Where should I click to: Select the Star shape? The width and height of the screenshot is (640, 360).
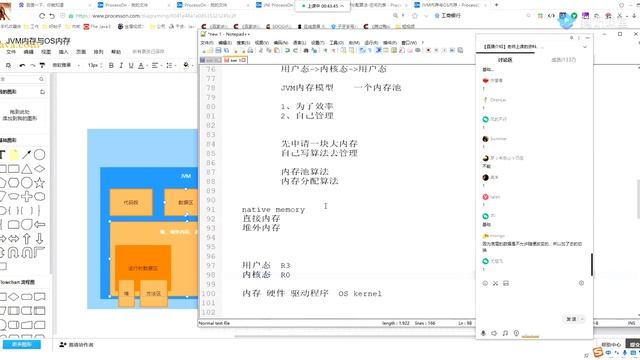point(40,182)
